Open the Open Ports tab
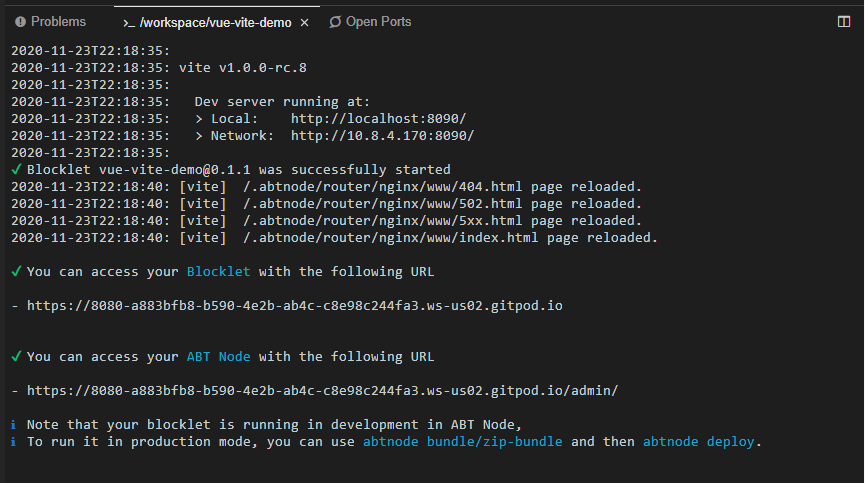 point(377,21)
